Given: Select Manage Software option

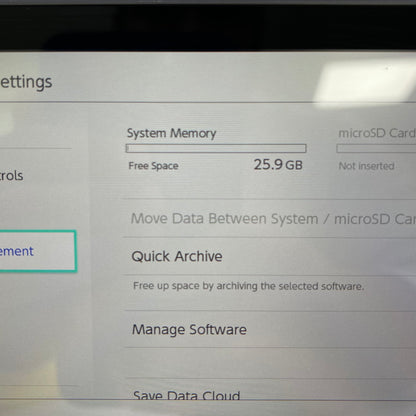Looking at the screenshot, I should click(270, 329).
